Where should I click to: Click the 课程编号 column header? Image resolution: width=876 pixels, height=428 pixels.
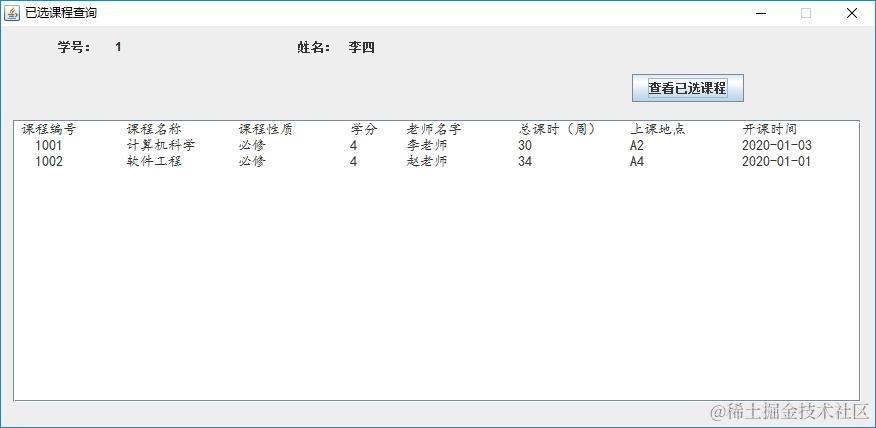click(49, 130)
